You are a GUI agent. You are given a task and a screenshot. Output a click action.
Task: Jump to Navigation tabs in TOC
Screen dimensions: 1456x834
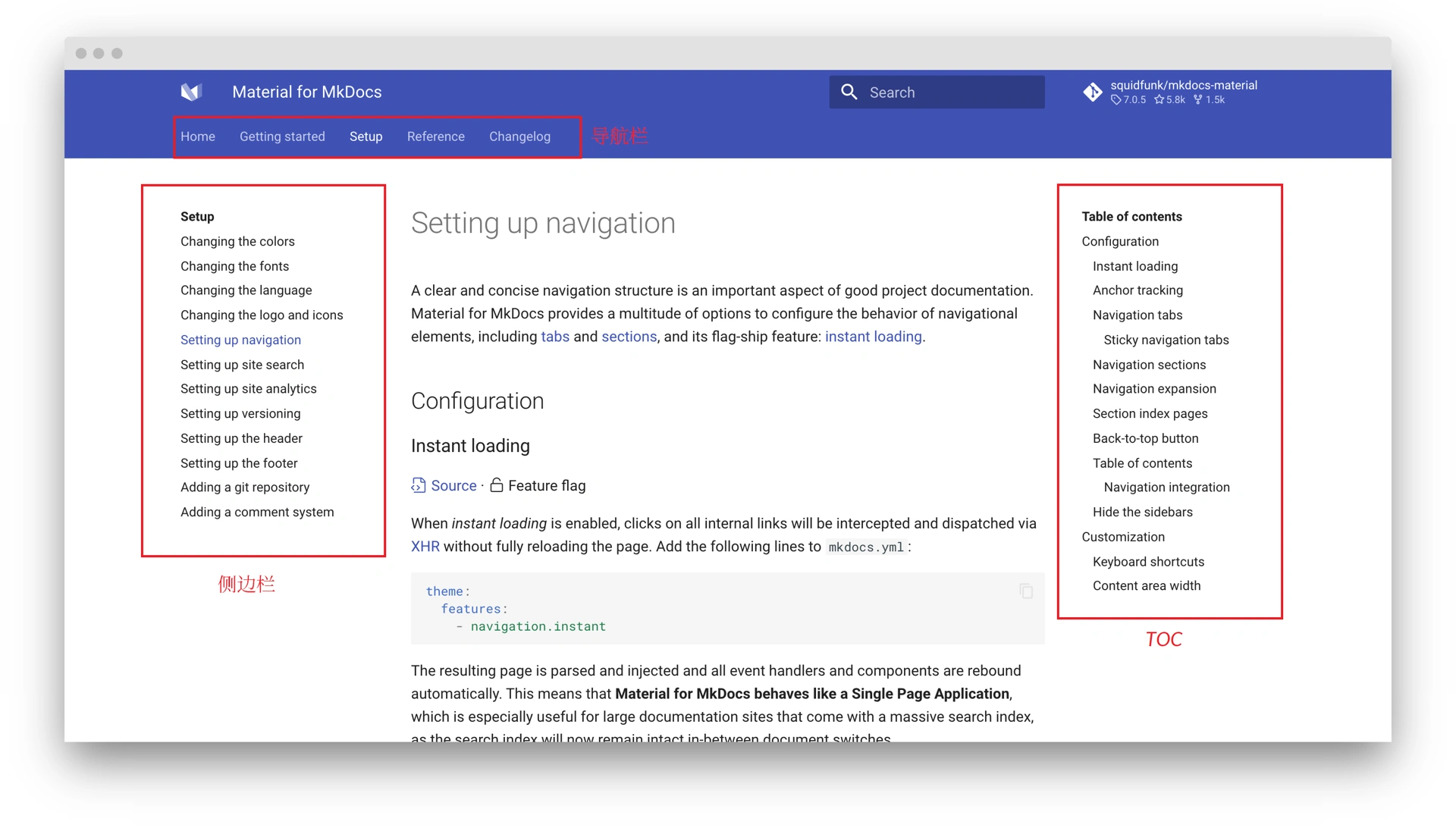pos(1137,315)
